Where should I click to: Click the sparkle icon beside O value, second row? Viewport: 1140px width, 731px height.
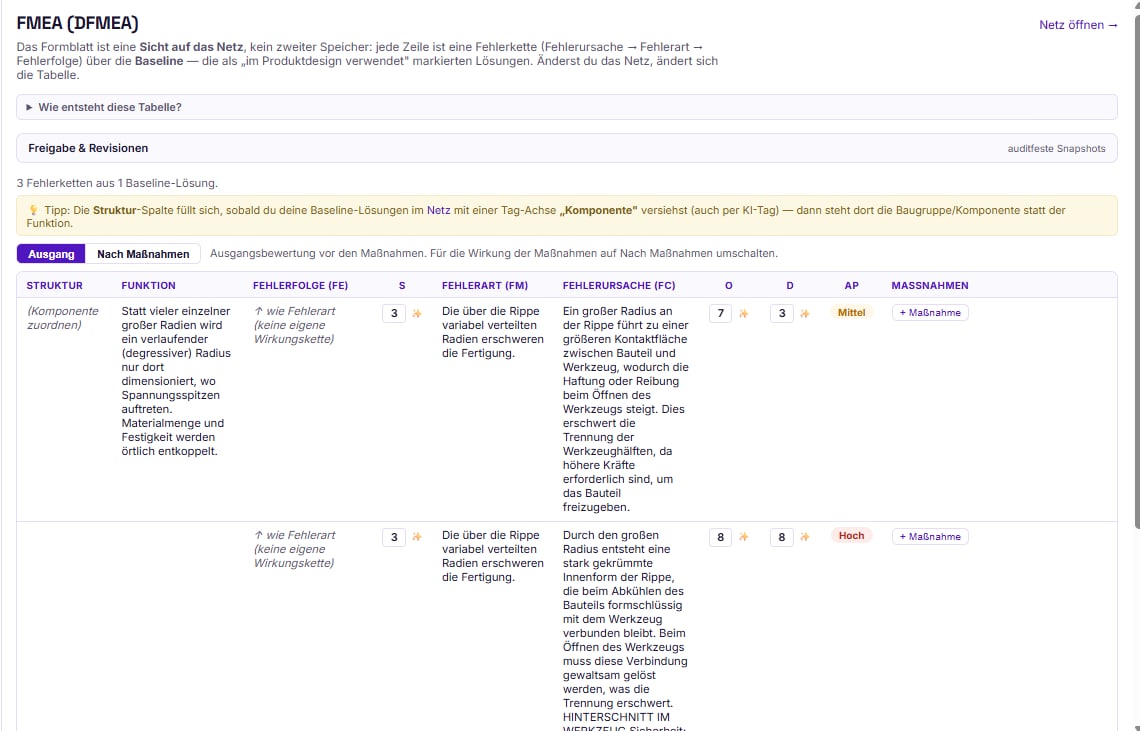[x=743, y=537]
